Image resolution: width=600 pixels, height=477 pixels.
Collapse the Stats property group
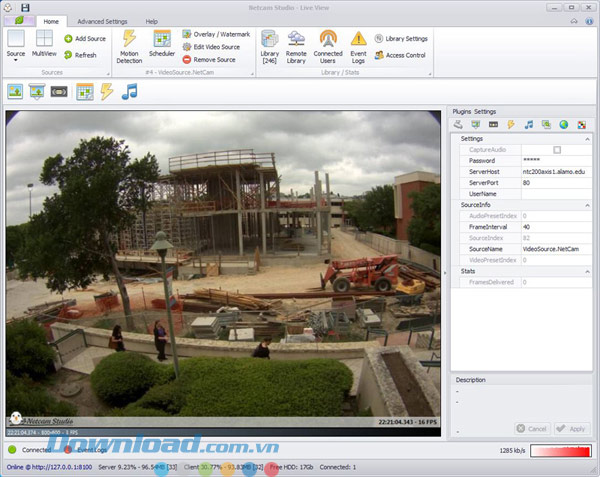tap(587, 272)
